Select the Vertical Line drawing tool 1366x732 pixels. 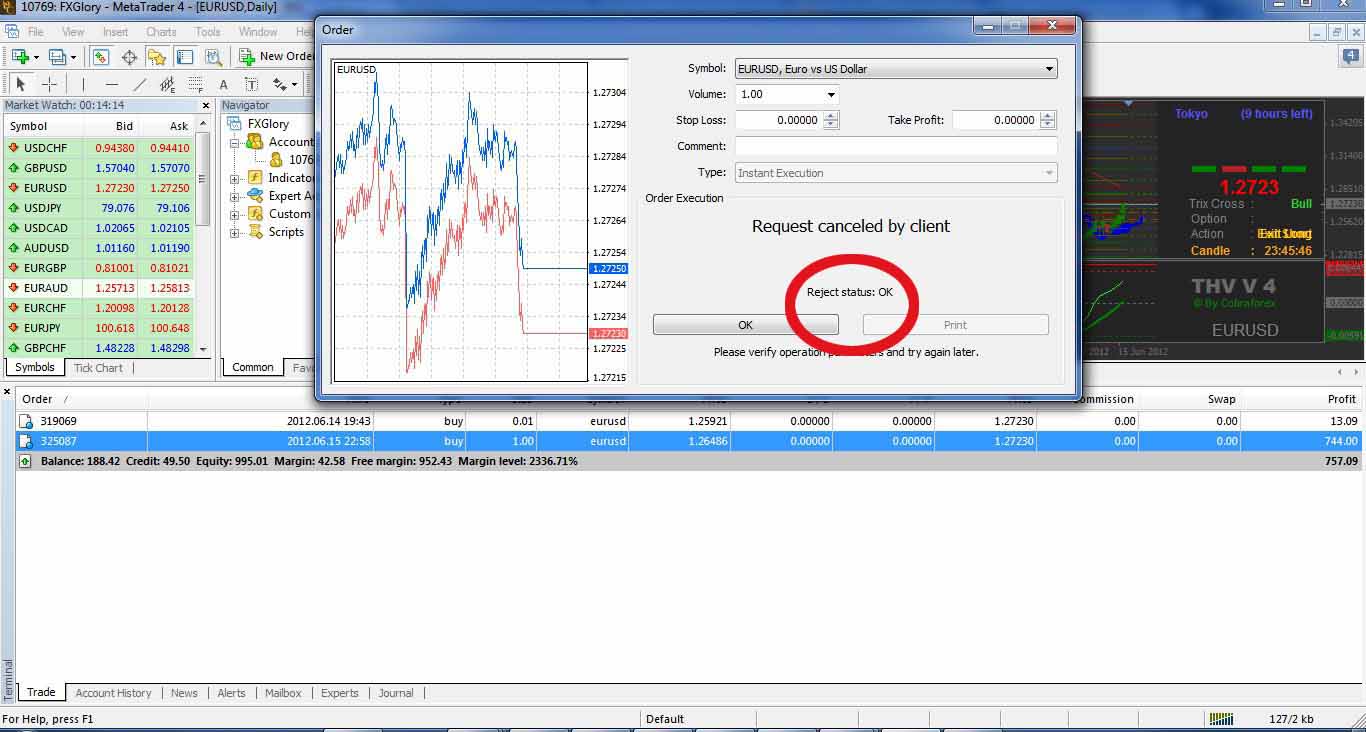pos(84,84)
